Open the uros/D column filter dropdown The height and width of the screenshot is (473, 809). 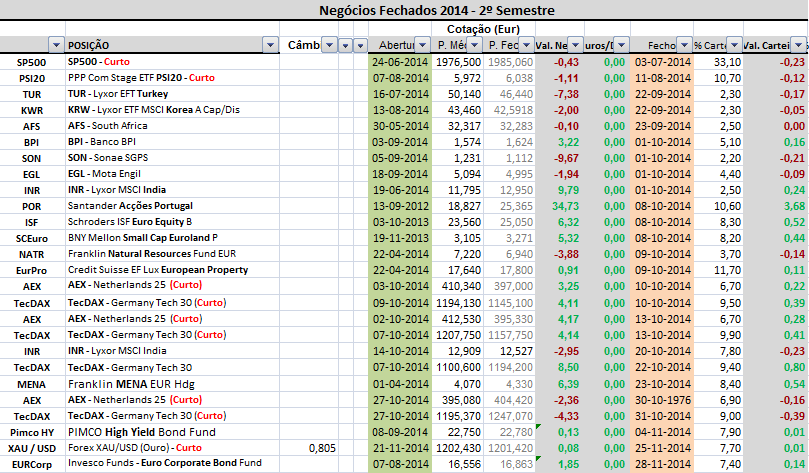coord(622,45)
